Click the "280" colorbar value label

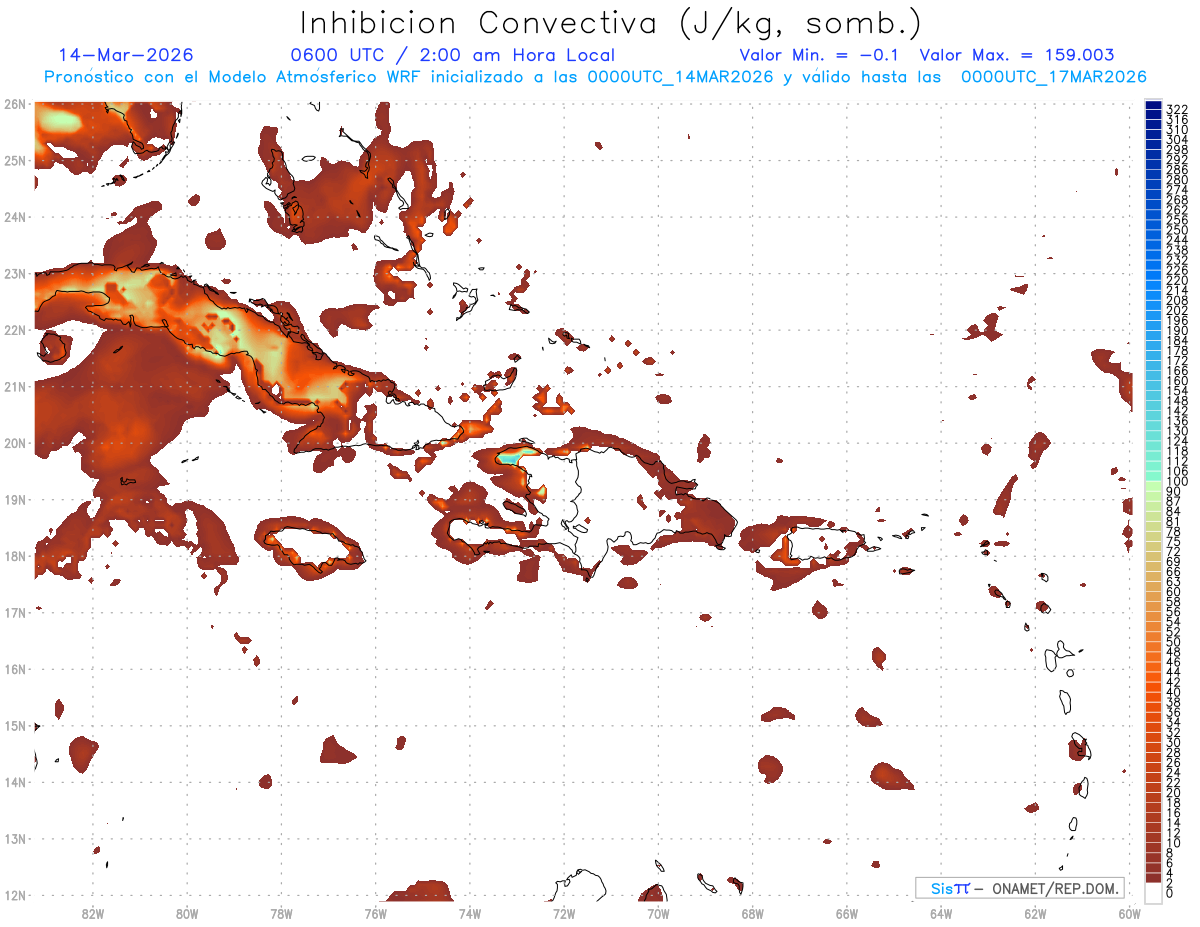(1177, 180)
